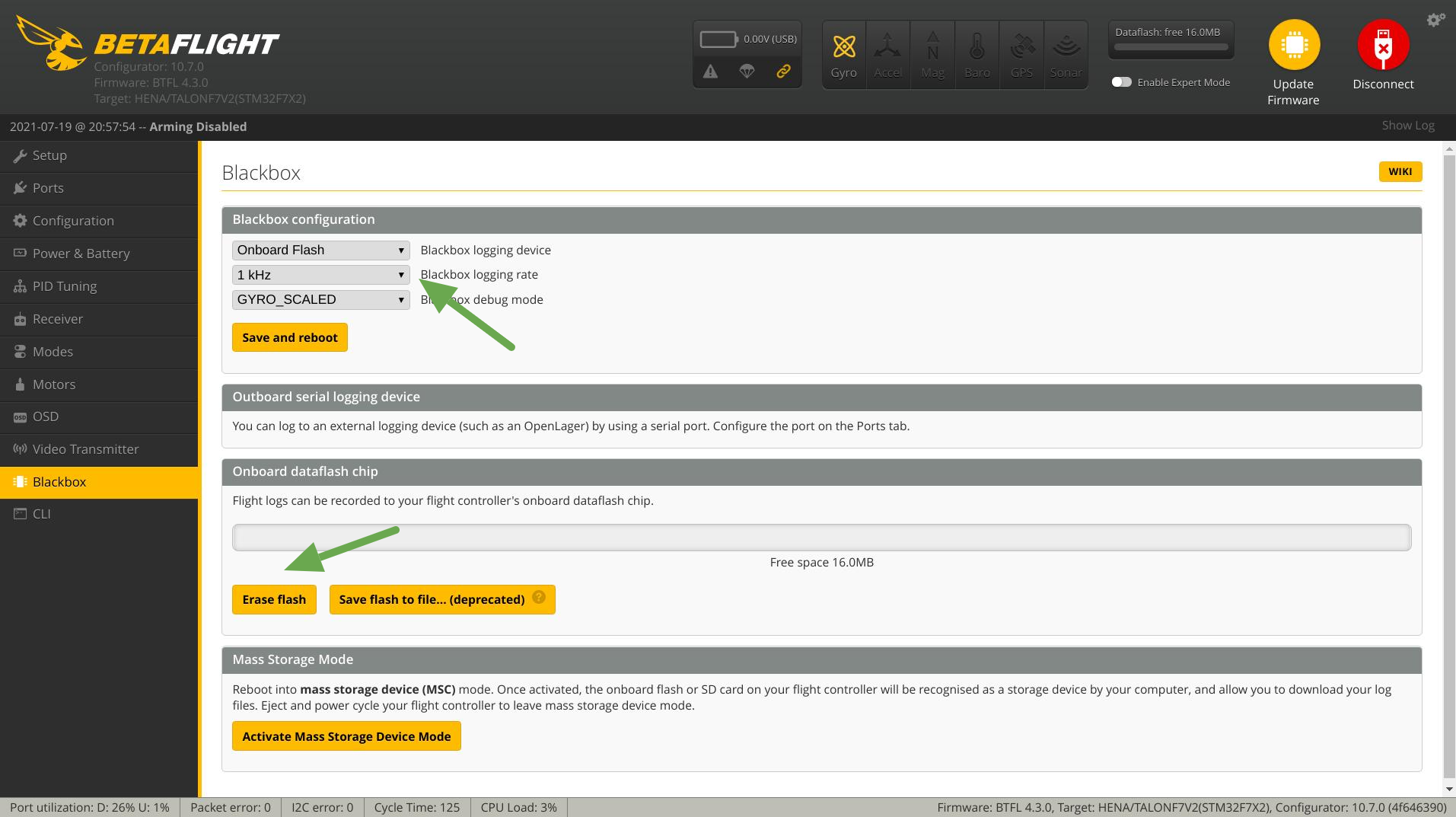Click Show Log link
The image size is (1456, 817).
tap(1407, 126)
